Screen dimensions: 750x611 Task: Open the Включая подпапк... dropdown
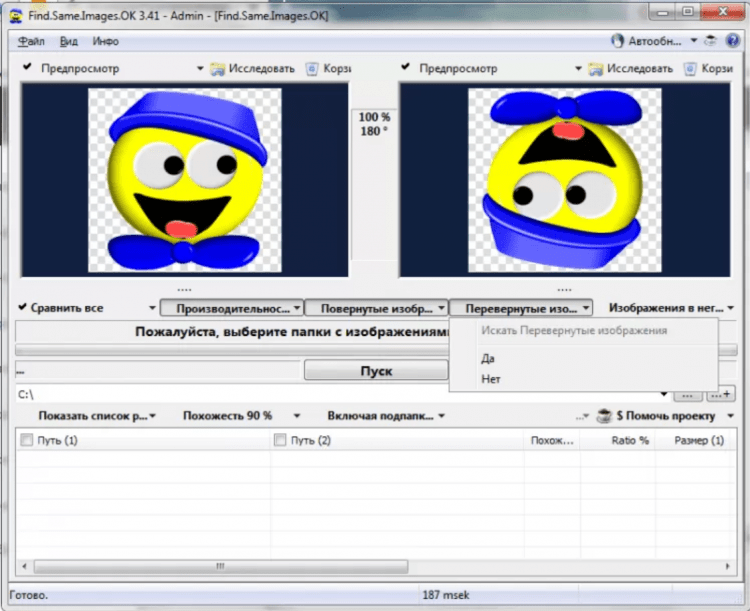pos(386,416)
